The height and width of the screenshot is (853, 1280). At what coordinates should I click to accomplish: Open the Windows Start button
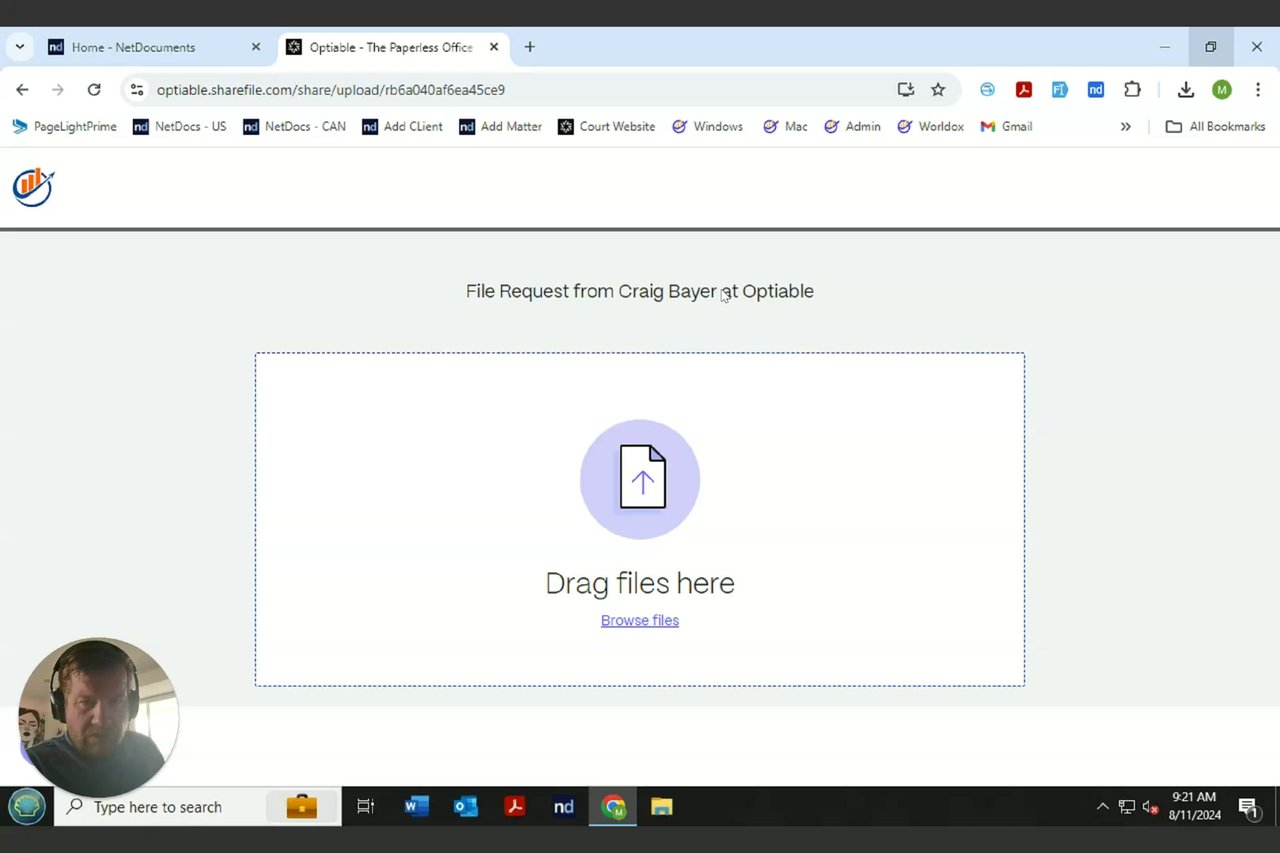(27, 807)
